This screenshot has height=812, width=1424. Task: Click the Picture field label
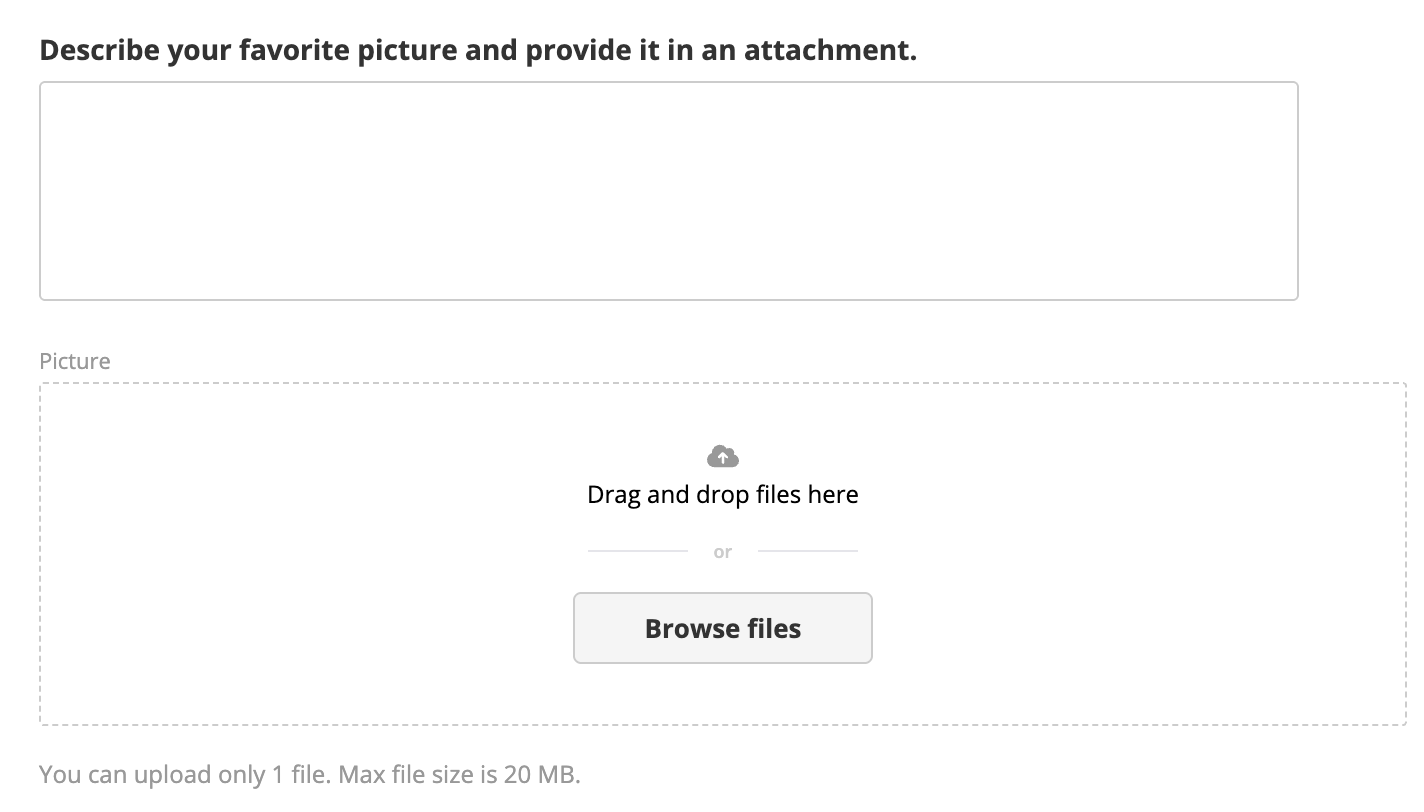75,361
